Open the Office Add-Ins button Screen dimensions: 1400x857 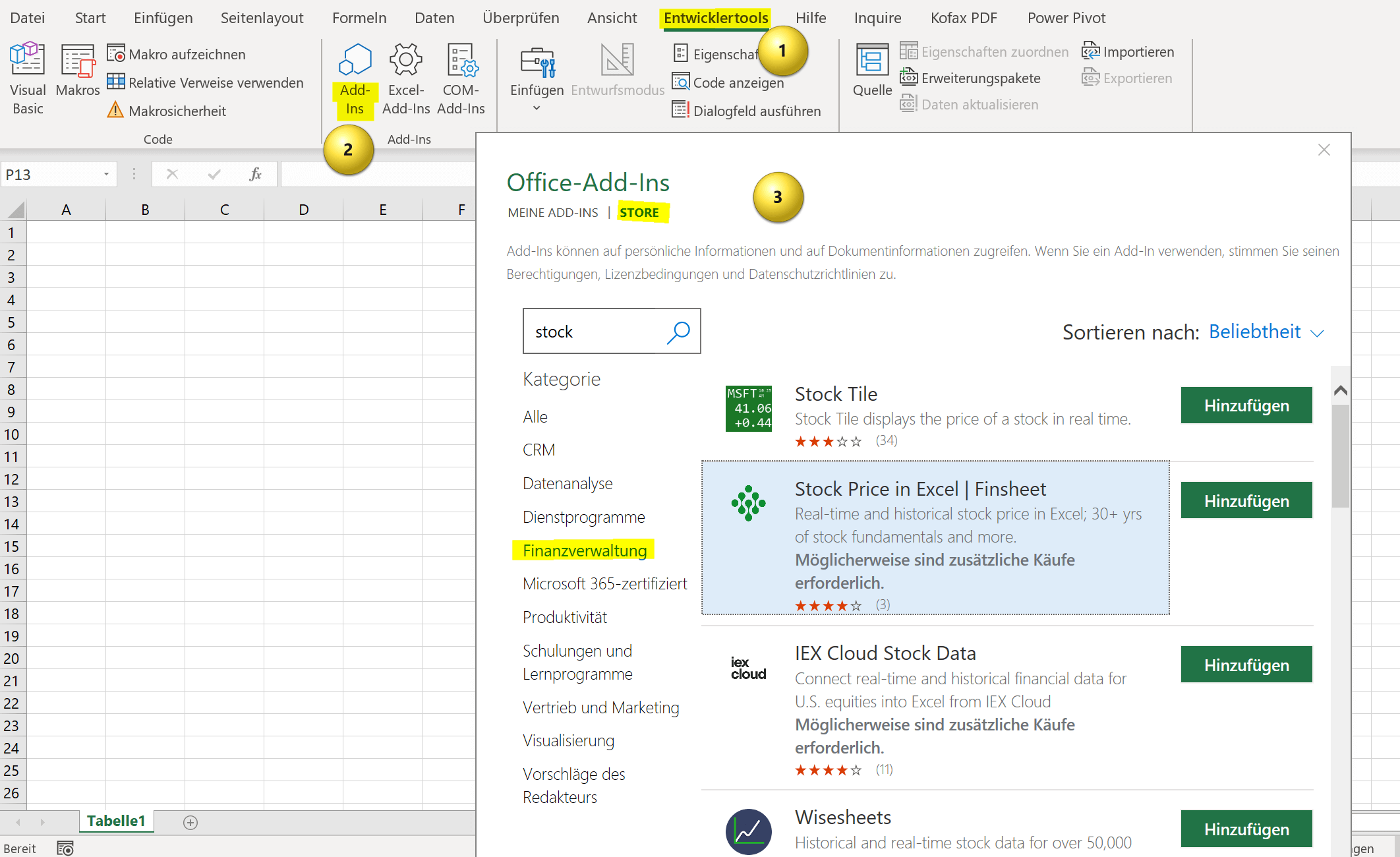(x=355, y=80)
